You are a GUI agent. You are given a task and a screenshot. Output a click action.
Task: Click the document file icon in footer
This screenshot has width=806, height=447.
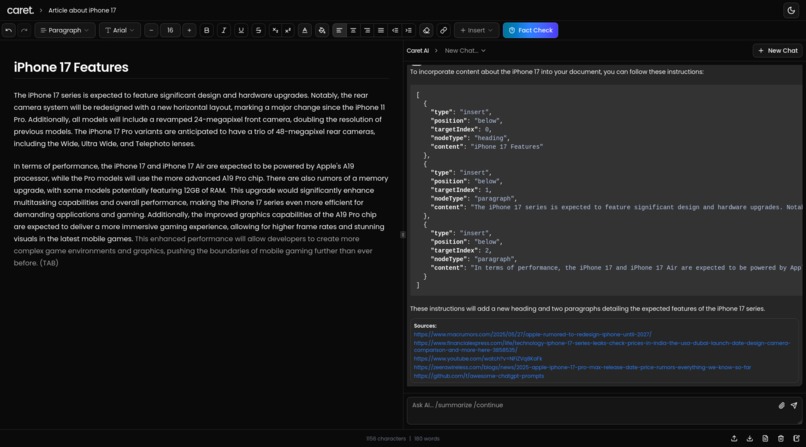pos(765,438)
